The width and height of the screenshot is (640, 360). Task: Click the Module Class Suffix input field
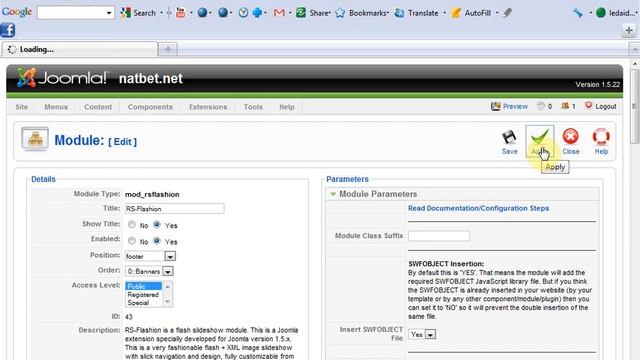pos(439,236)
